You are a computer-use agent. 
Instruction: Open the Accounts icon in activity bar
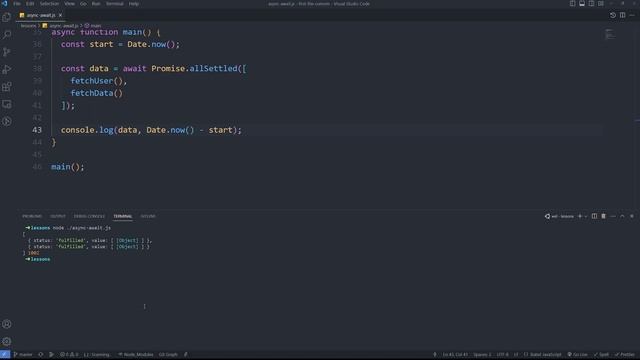(7, 324)
